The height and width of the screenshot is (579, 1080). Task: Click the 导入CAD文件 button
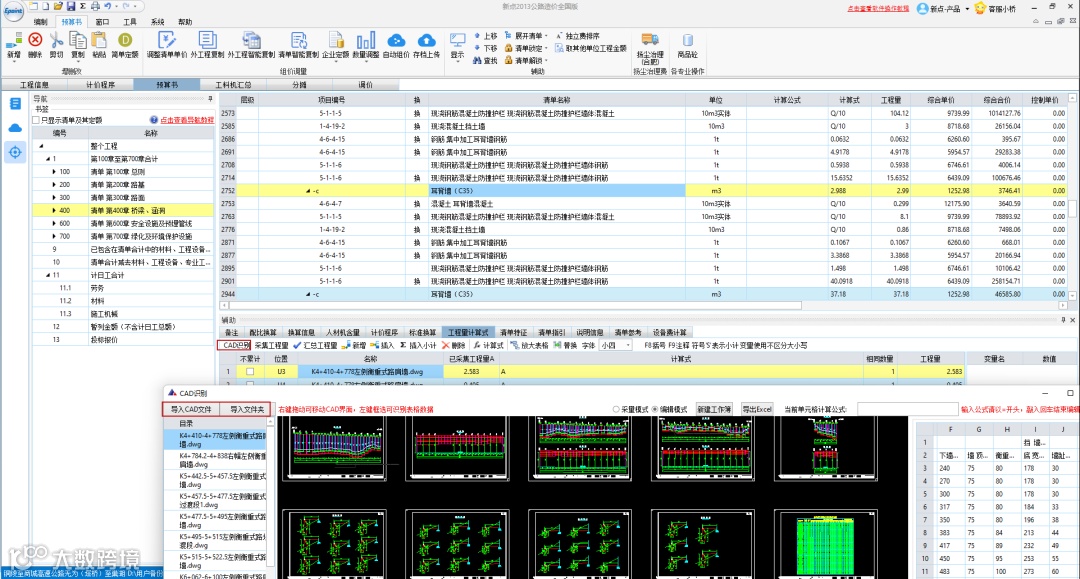point(191,410)
